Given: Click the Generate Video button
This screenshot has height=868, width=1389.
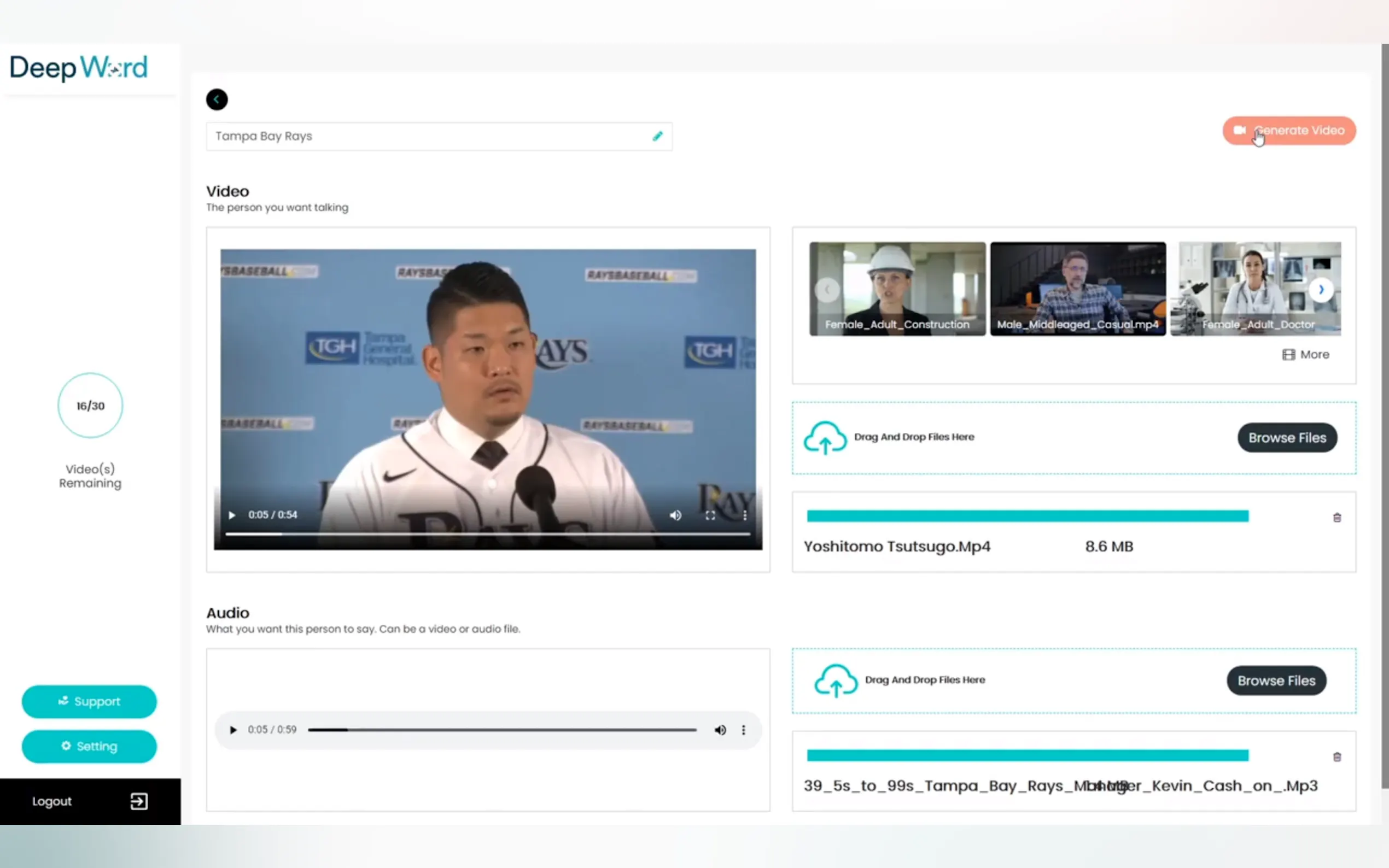Looking at the screenshot, I should tap(1288, 131).
